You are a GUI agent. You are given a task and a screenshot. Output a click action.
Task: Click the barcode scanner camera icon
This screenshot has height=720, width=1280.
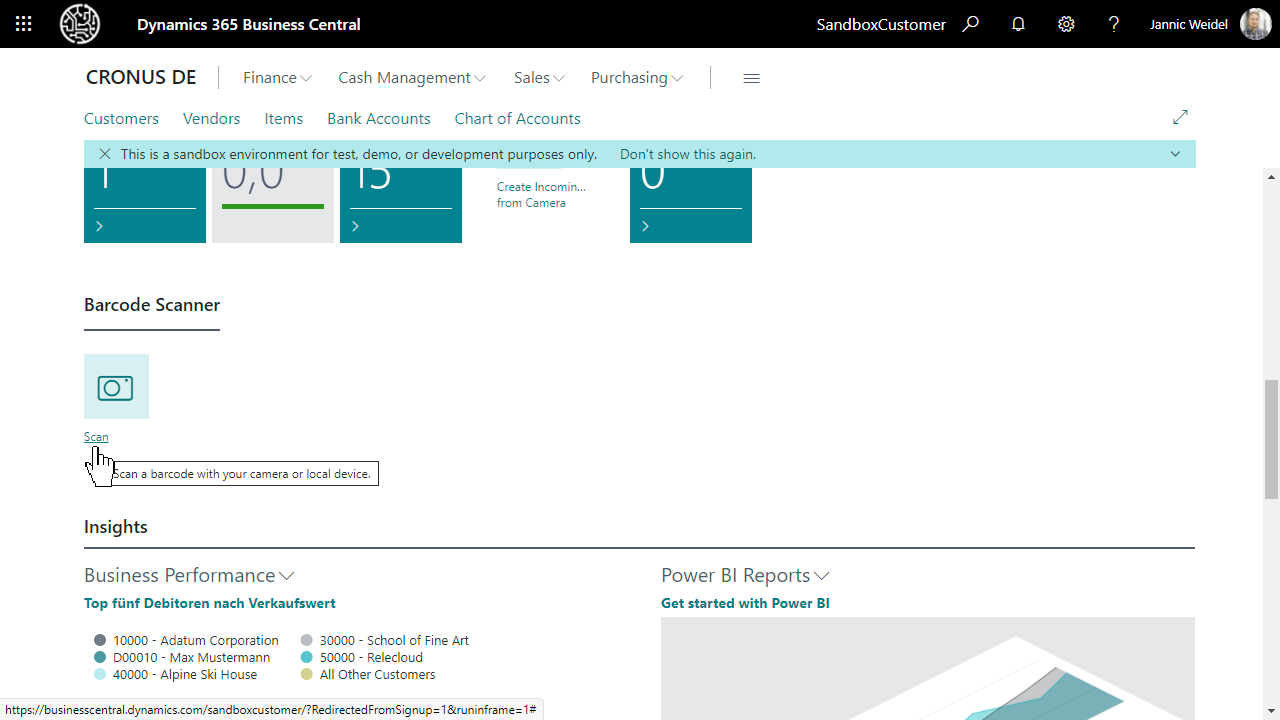115,386
